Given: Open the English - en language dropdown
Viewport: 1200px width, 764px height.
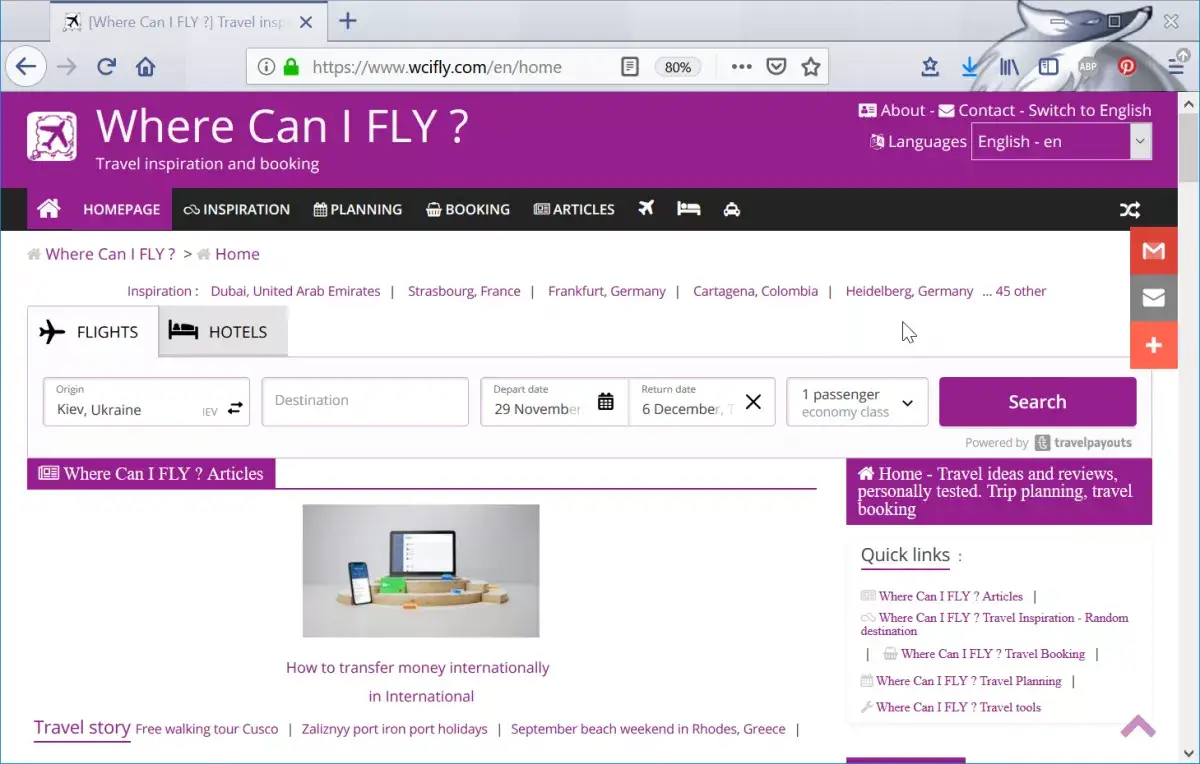Looking at the screenshot, I should 1062,142.
